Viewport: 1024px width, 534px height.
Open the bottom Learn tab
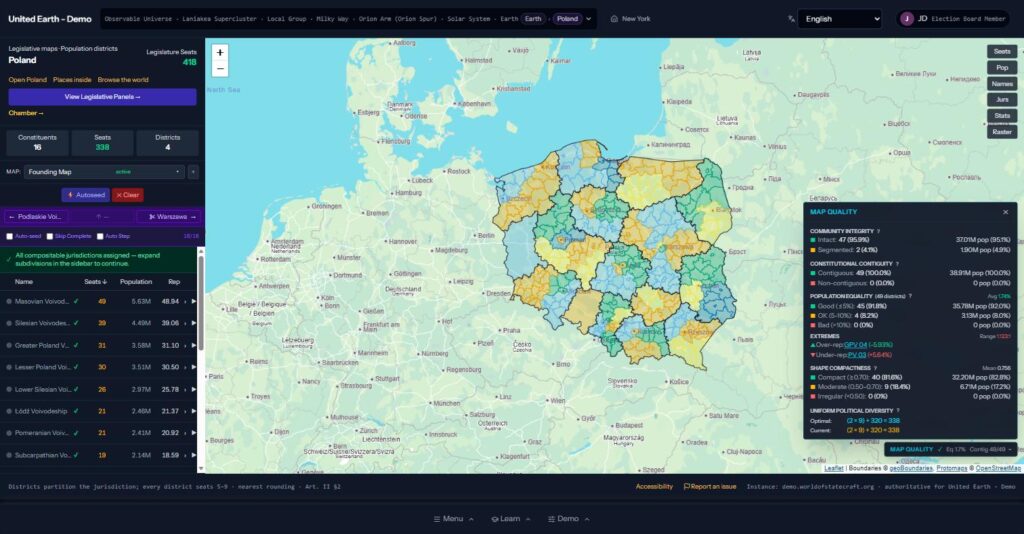511,519
